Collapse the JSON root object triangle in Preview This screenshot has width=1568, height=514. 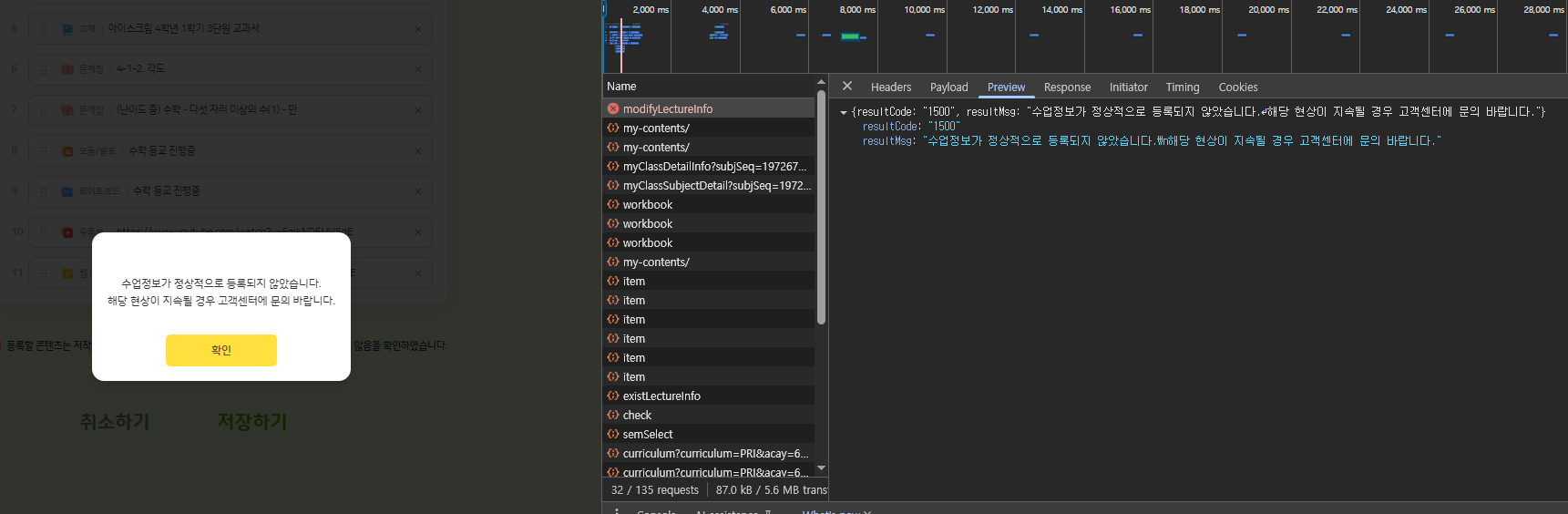coord(844,112)
